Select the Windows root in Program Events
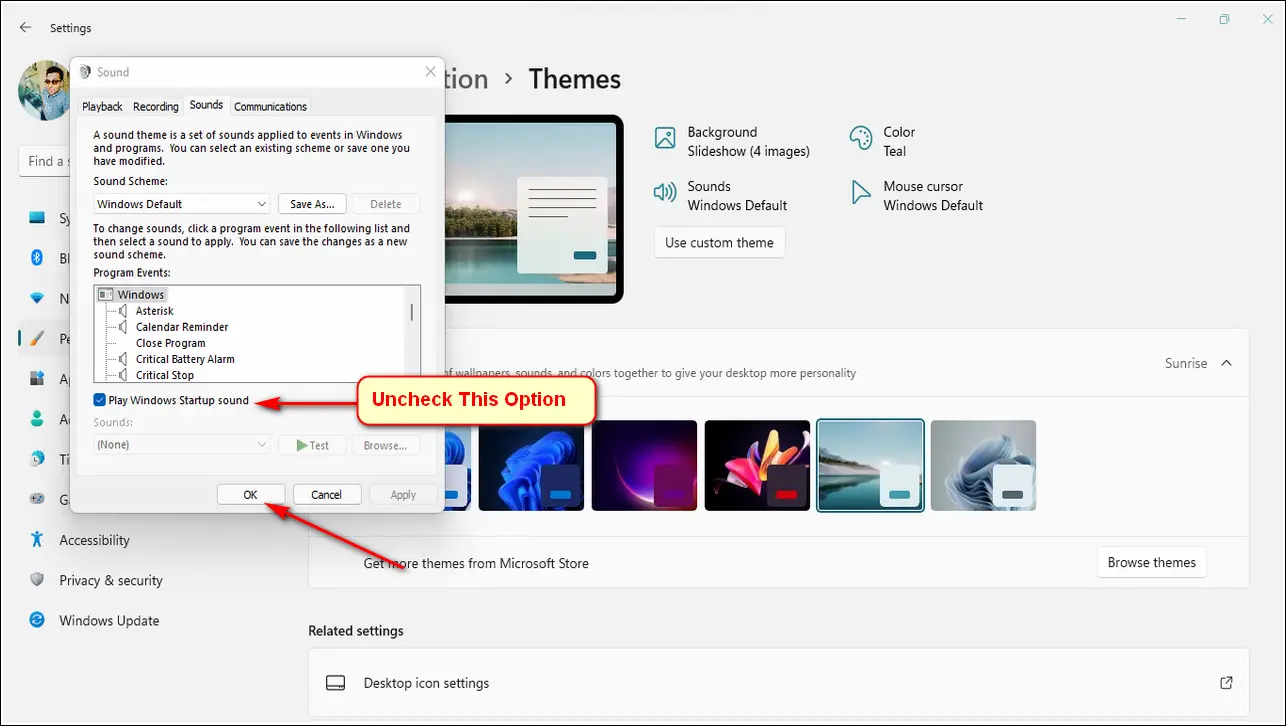Viewport: 1286px width, 726px height. [141, 295]
